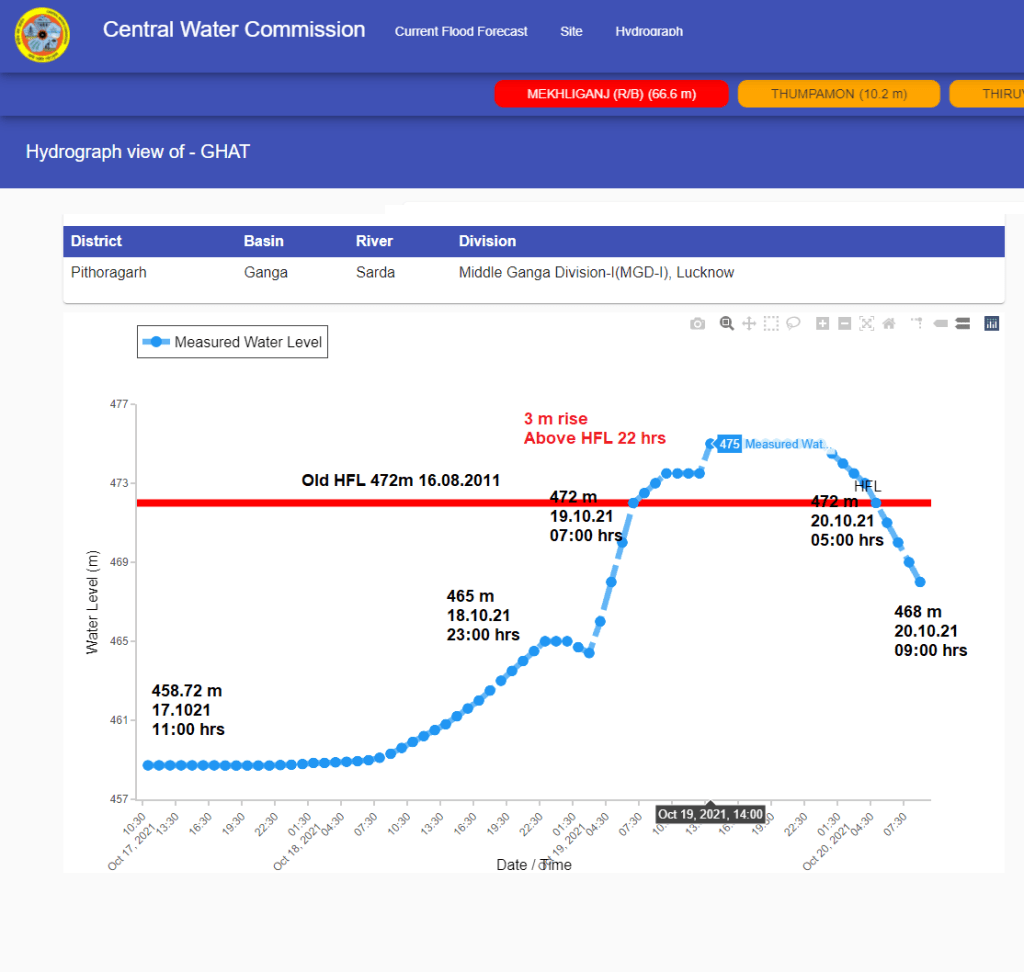
Task: Click the MEKHLIGANJ (R/B) red alert button
Action: tap(611, 94)
